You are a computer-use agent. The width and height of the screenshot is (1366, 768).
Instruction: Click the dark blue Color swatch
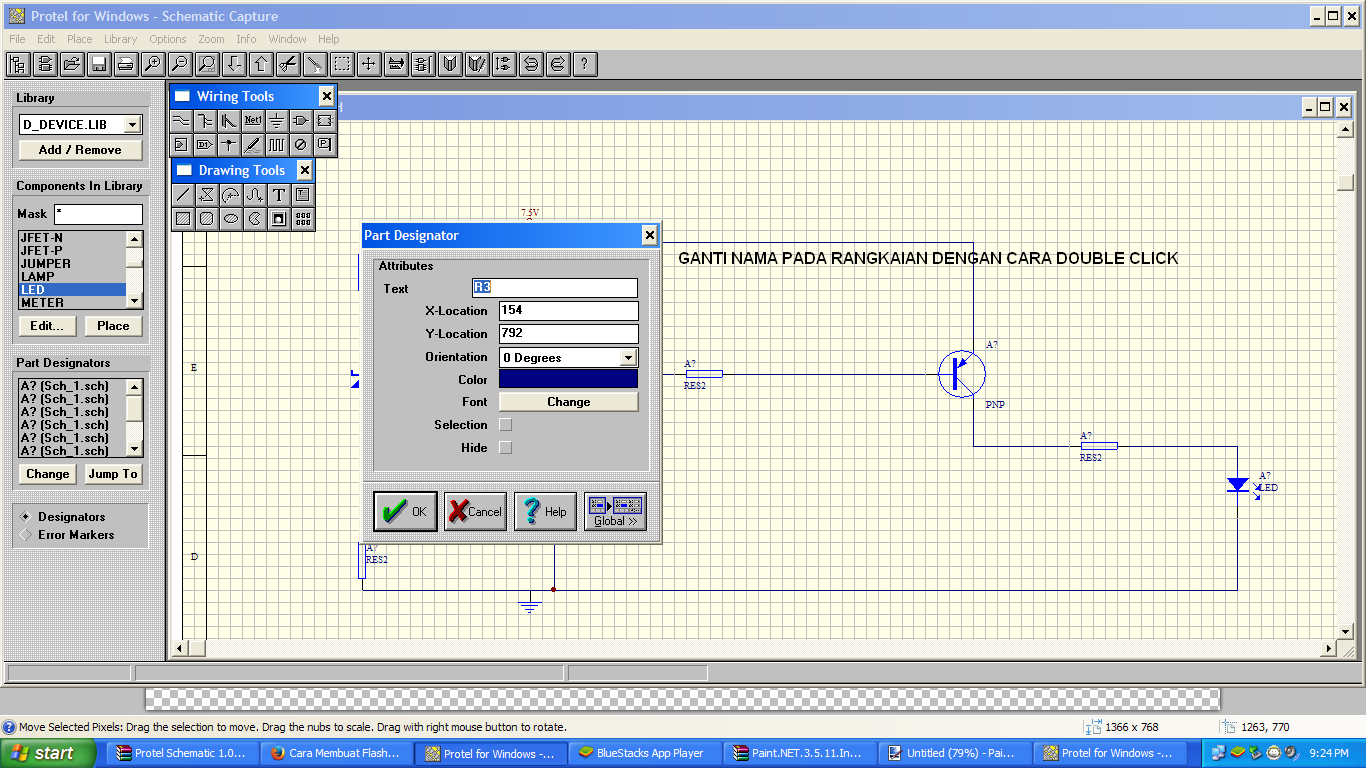coord(568,380)
